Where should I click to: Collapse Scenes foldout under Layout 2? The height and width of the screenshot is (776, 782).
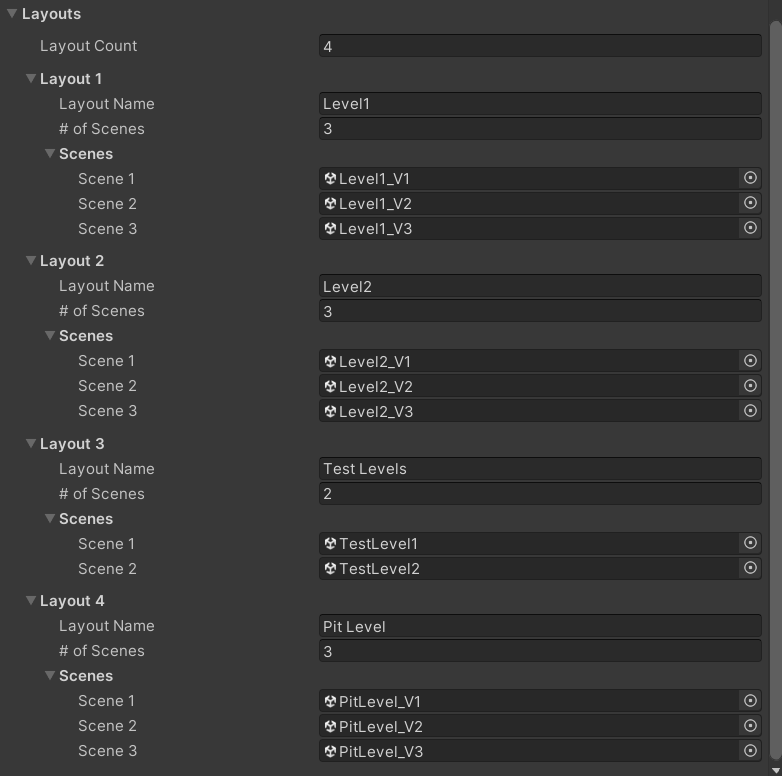(x=50, y=336)
